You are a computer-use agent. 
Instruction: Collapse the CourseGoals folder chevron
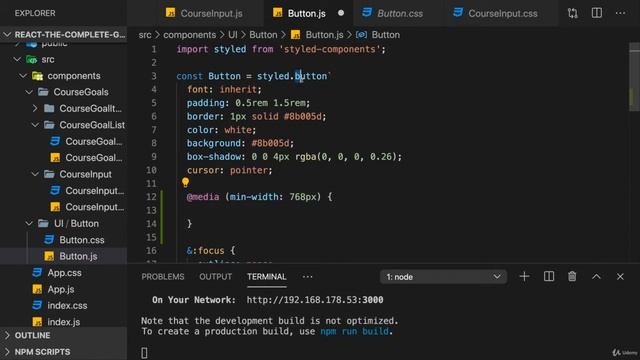click(29, 92)
